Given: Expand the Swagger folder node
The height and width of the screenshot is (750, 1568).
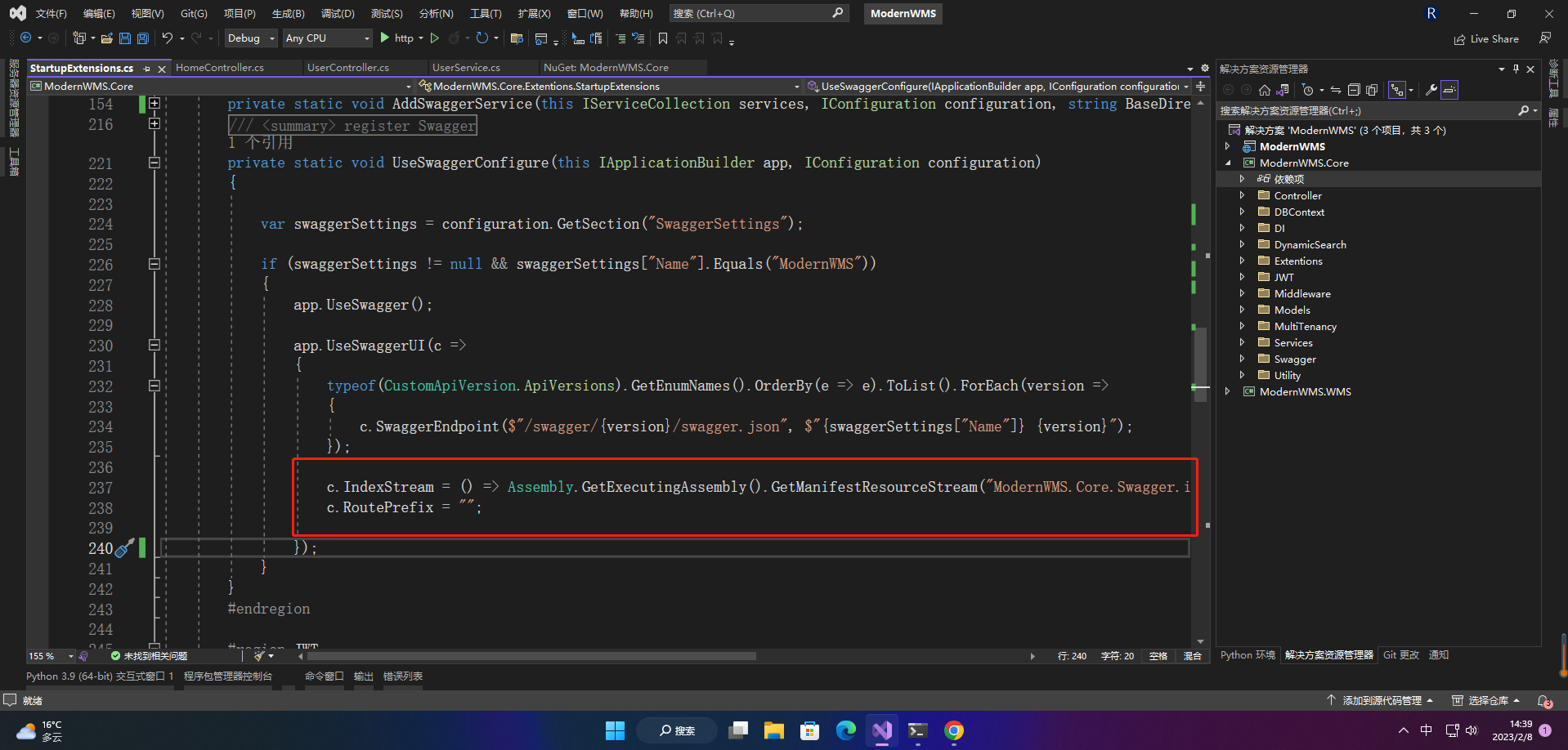Looking at the screenshot, I should tap(1242, 359).
